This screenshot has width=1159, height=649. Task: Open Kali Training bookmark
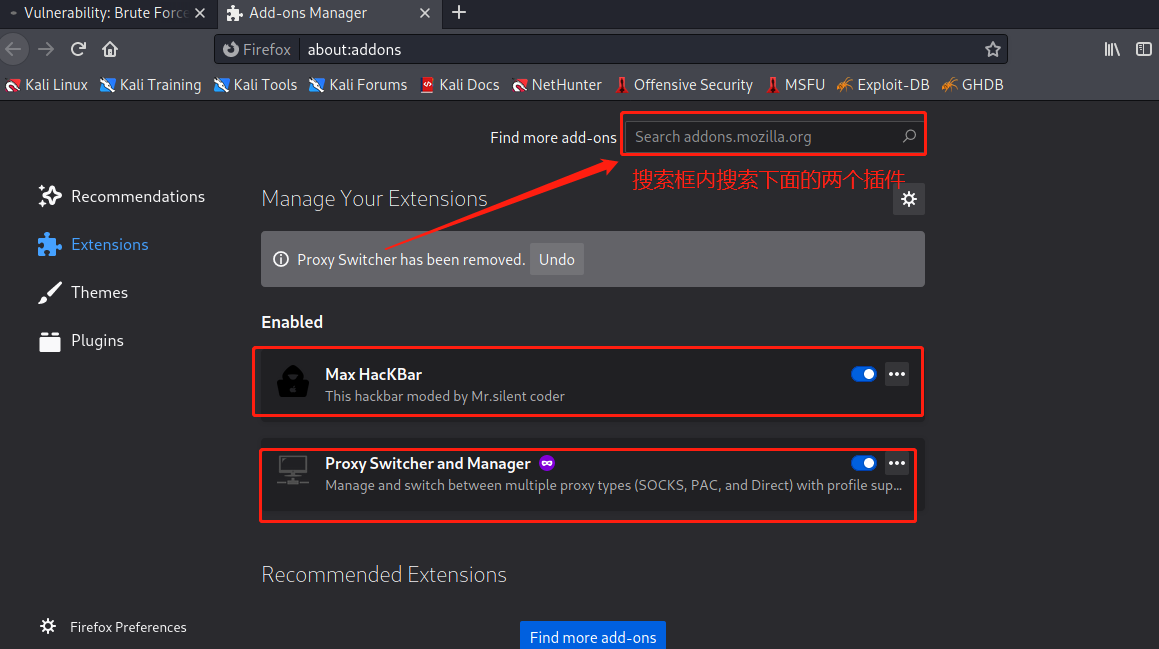tap(151, 85)
